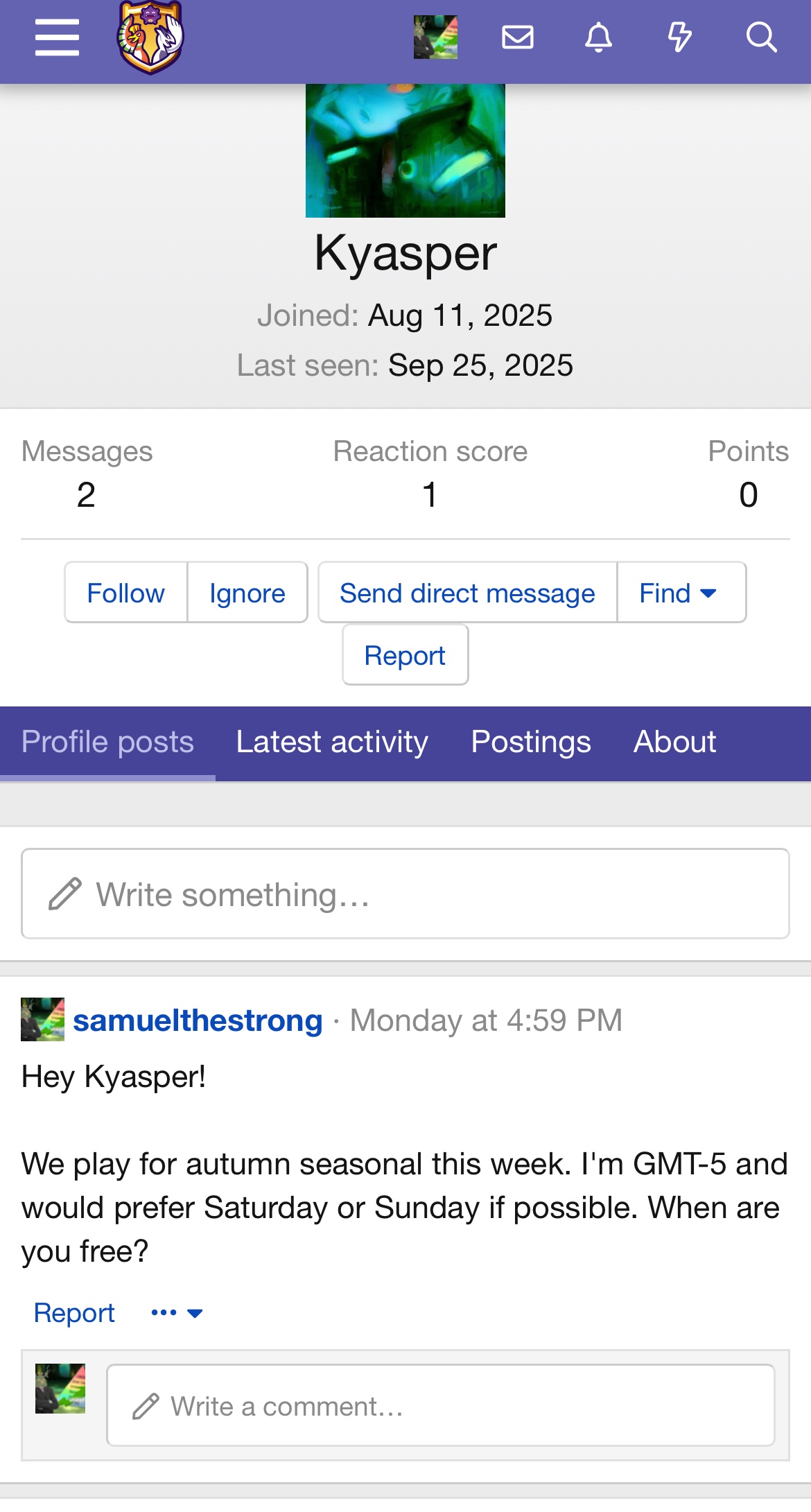811x1512 pixels.
Task: Click Send direct message button
Action: tap(467, 593)
